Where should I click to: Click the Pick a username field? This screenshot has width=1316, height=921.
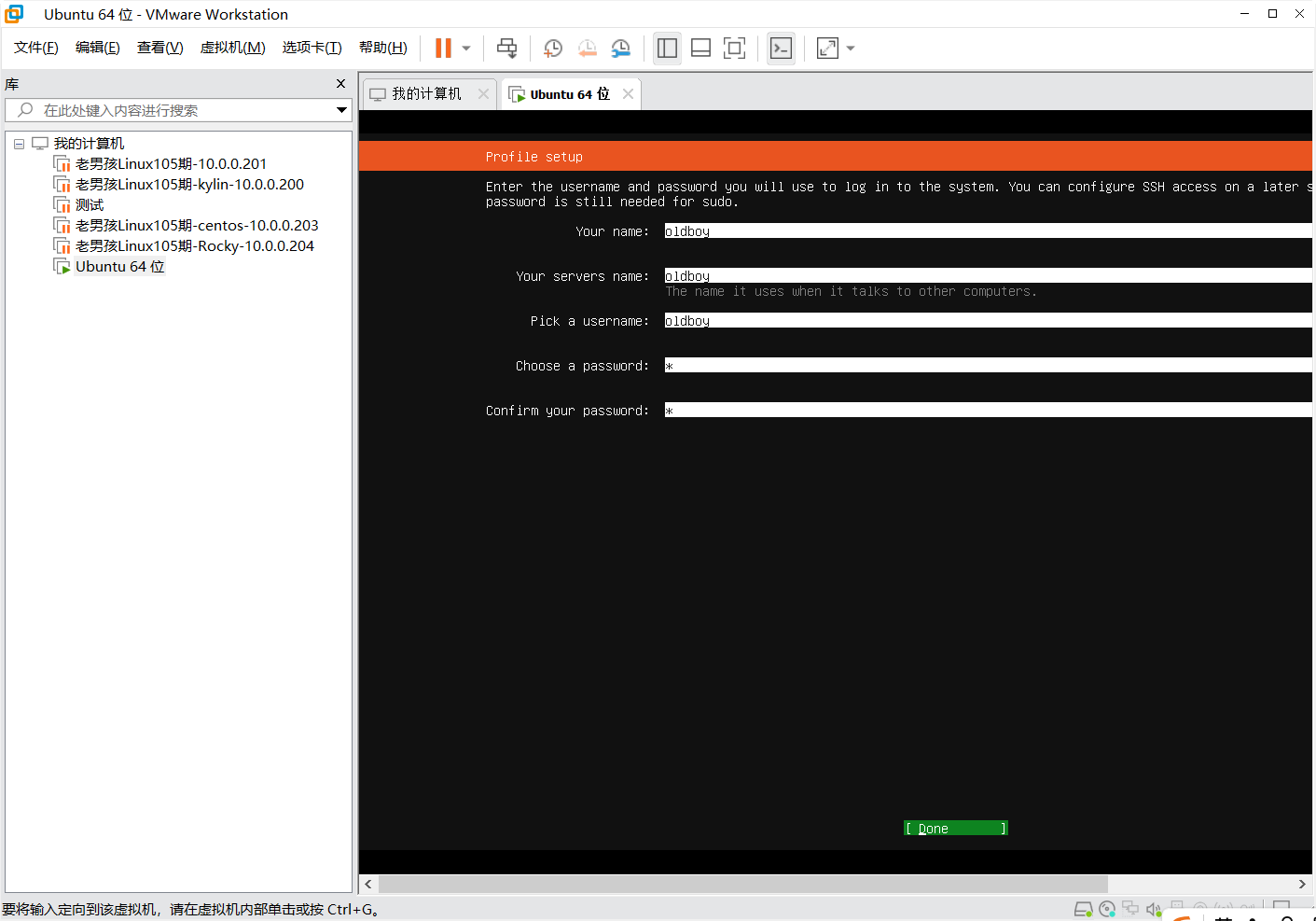[988, 321]
